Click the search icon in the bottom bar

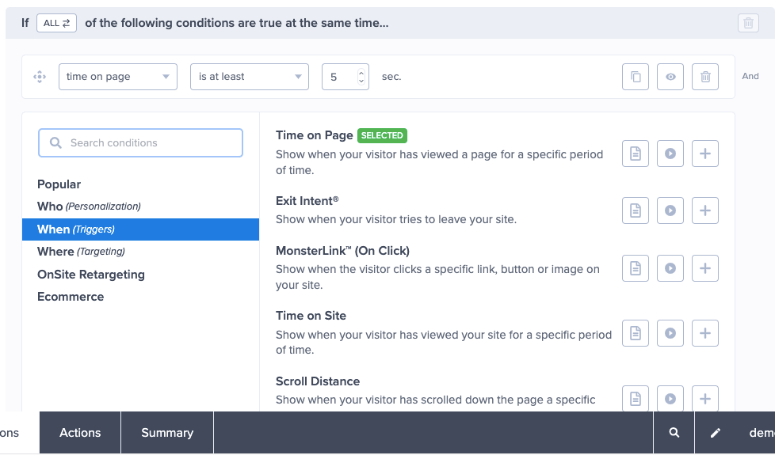pyautogui.click(x=675, y=433)
